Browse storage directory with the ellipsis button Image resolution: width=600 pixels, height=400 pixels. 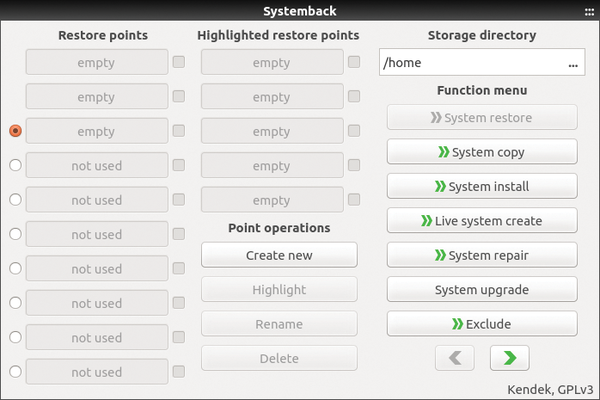pos(573,62)
